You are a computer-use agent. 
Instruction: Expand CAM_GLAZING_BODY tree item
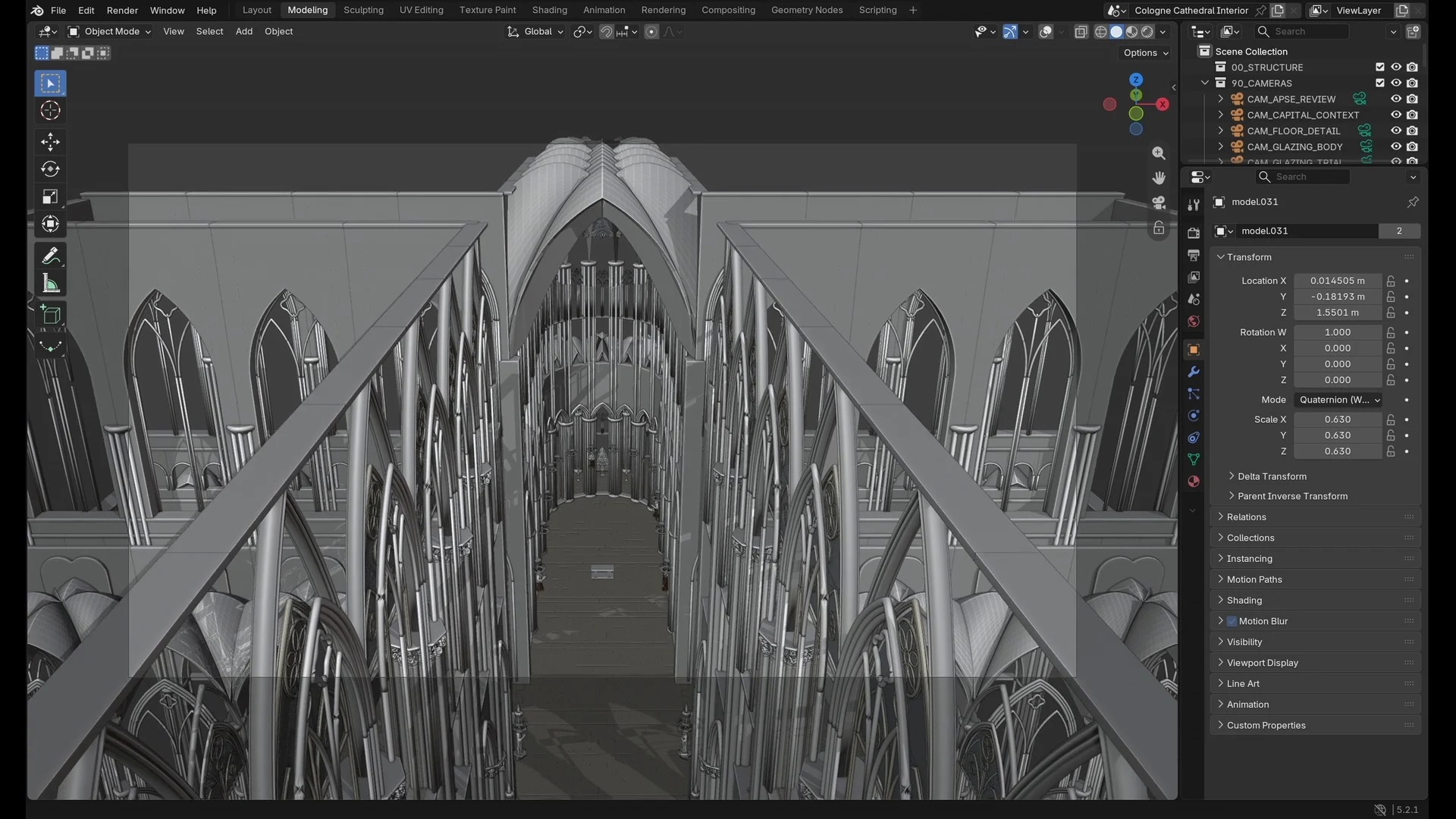(1220, 147)
